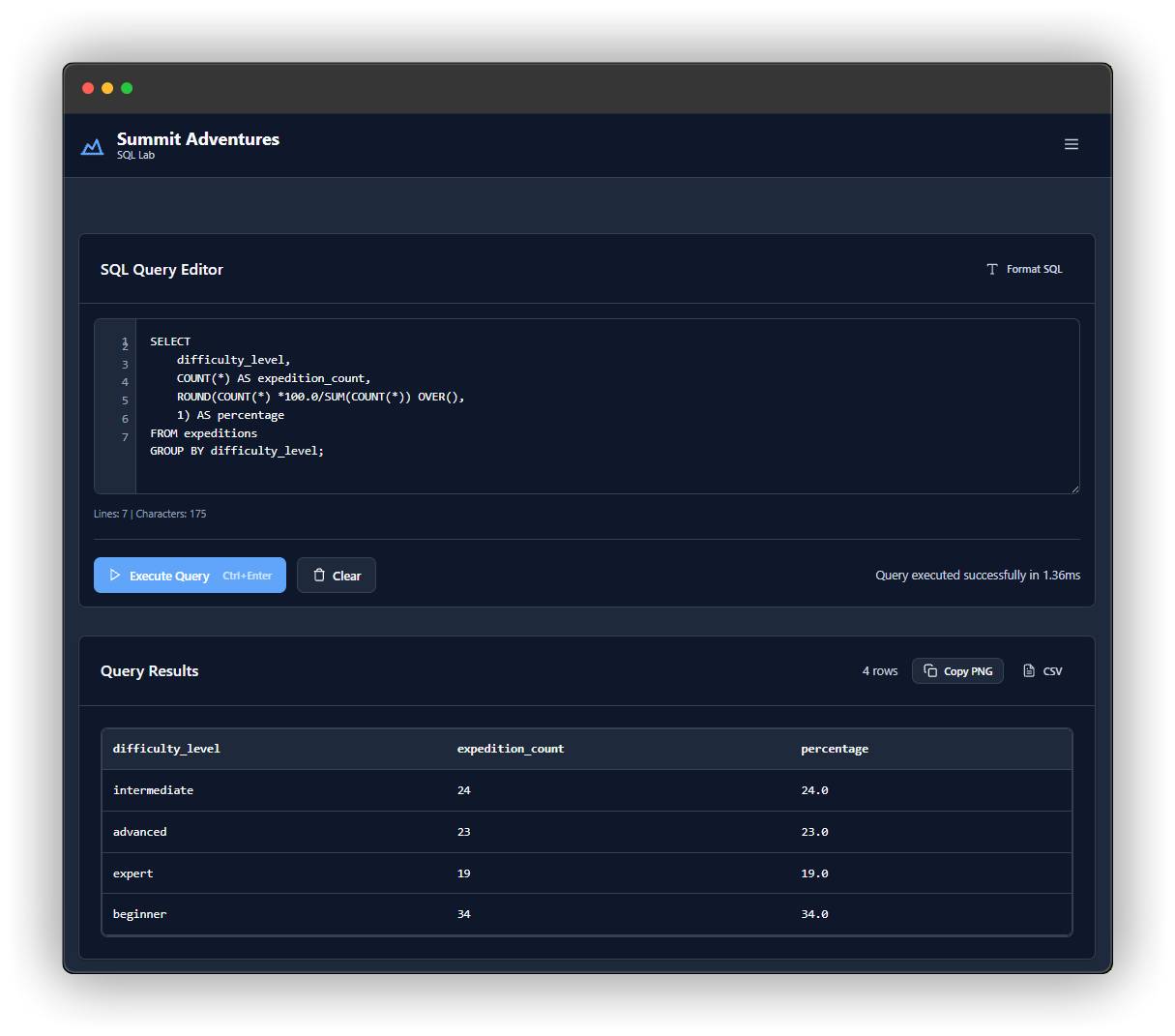The image size is (1175, 1036).
Task: Click the editor resize handle corner
Action: tap(1074, 488)
